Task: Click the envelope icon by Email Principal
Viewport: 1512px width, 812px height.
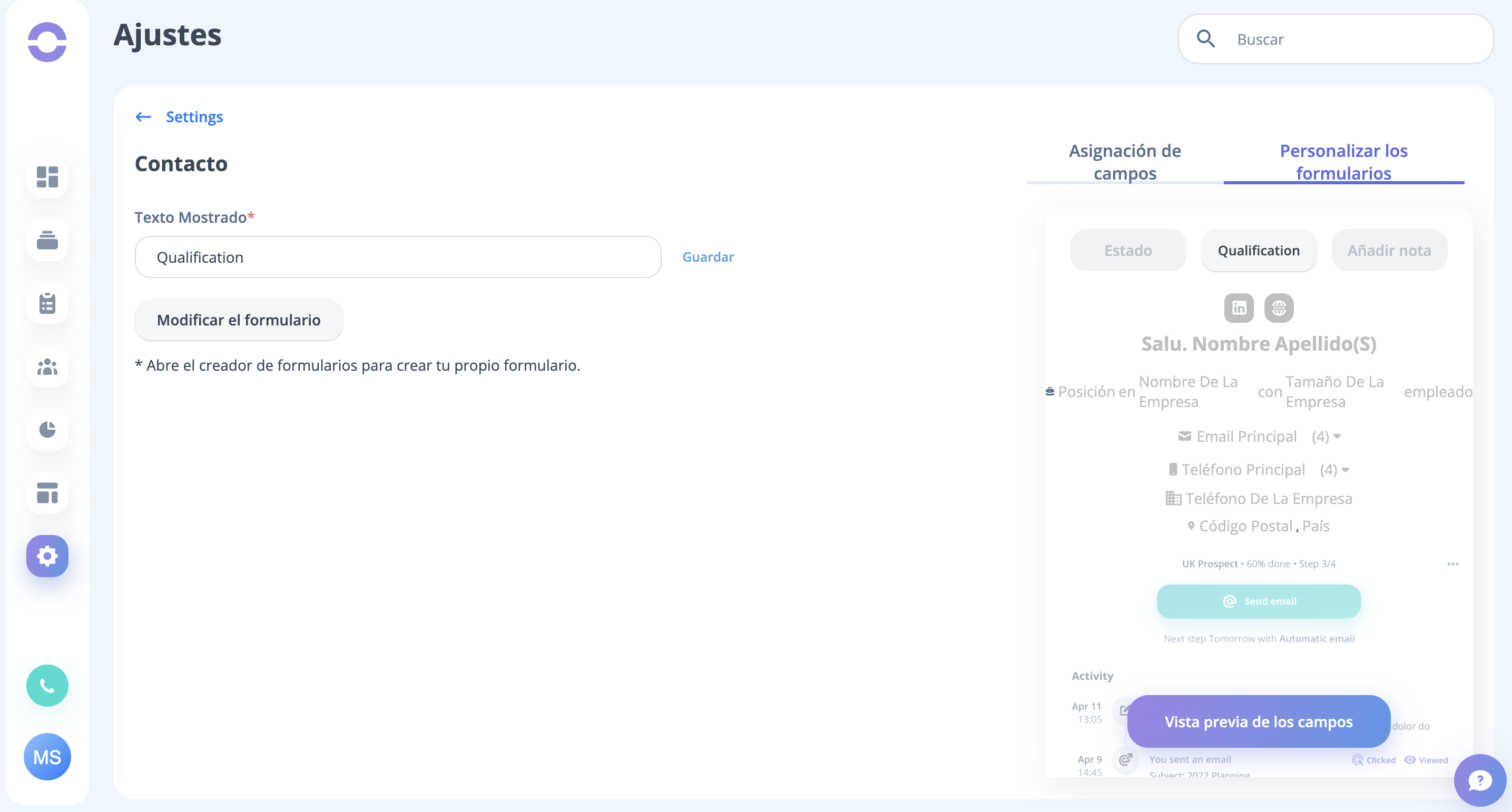Action: coord(1184,436)
